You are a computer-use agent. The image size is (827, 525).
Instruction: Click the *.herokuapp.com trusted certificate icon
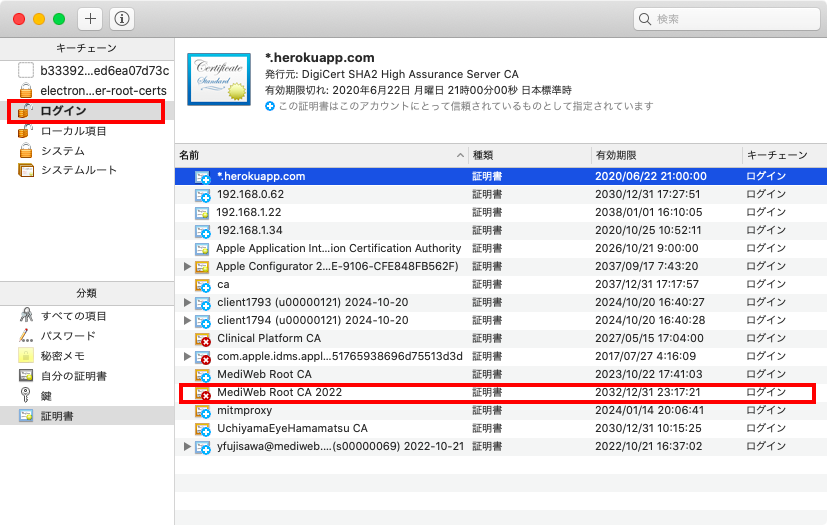(x=203, y=177)
